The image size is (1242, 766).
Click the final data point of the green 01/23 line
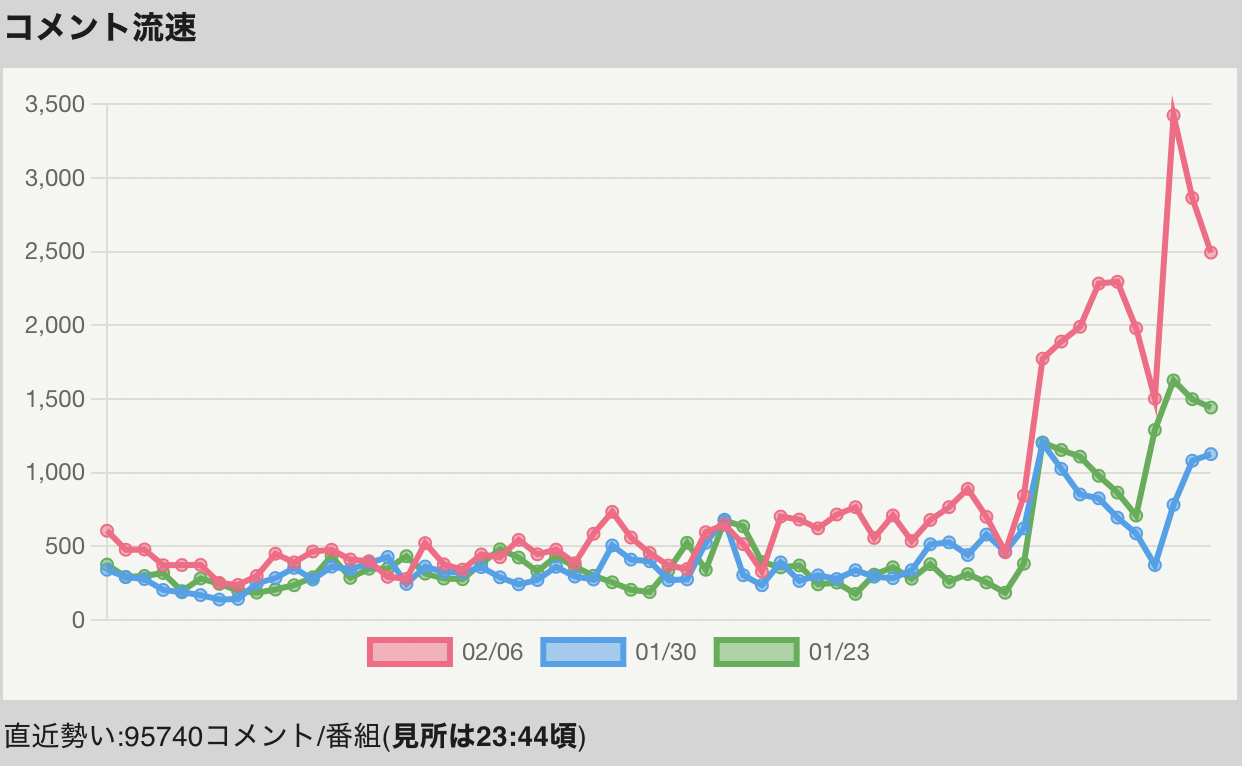1210,407
